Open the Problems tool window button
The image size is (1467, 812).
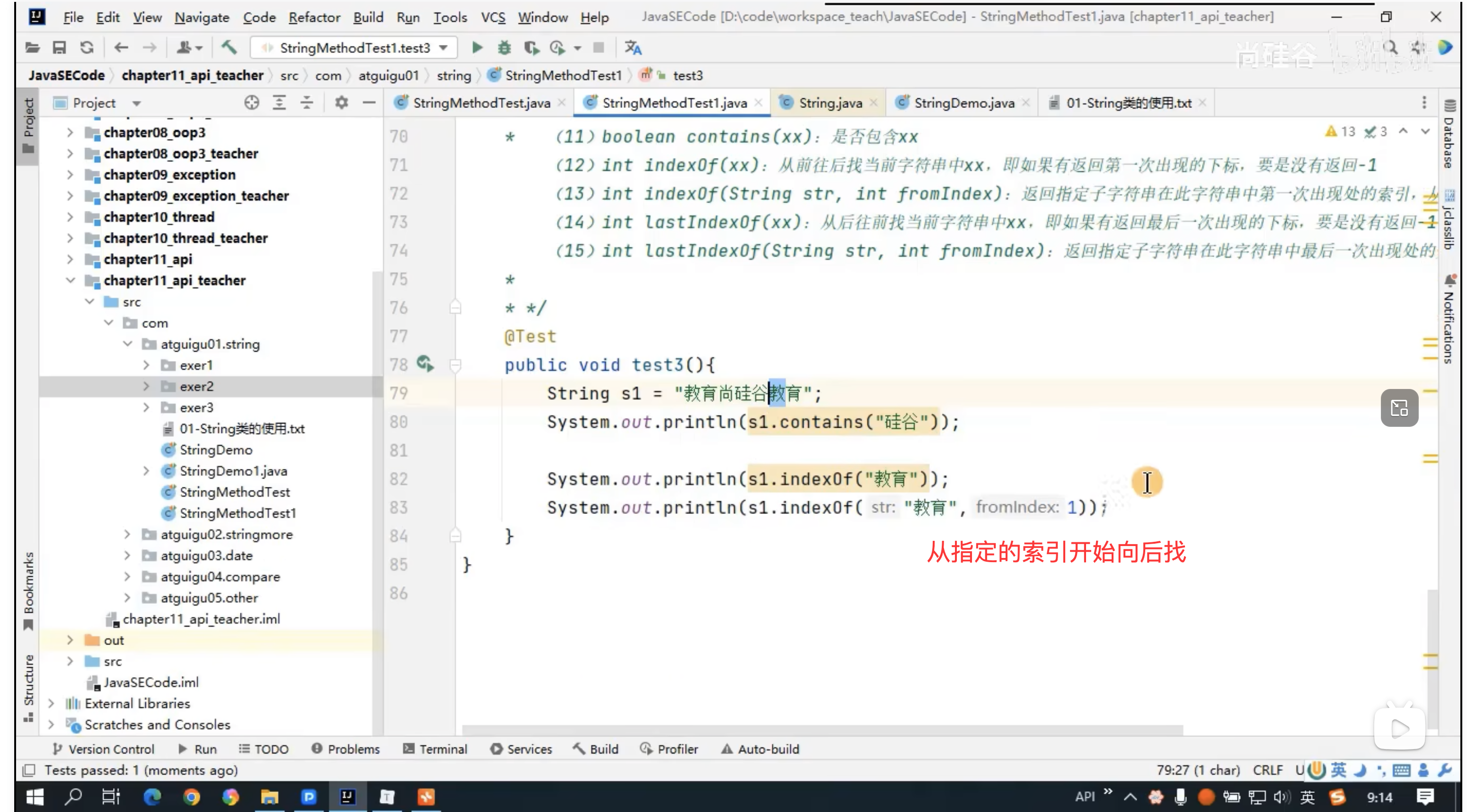tap(345, 749)
